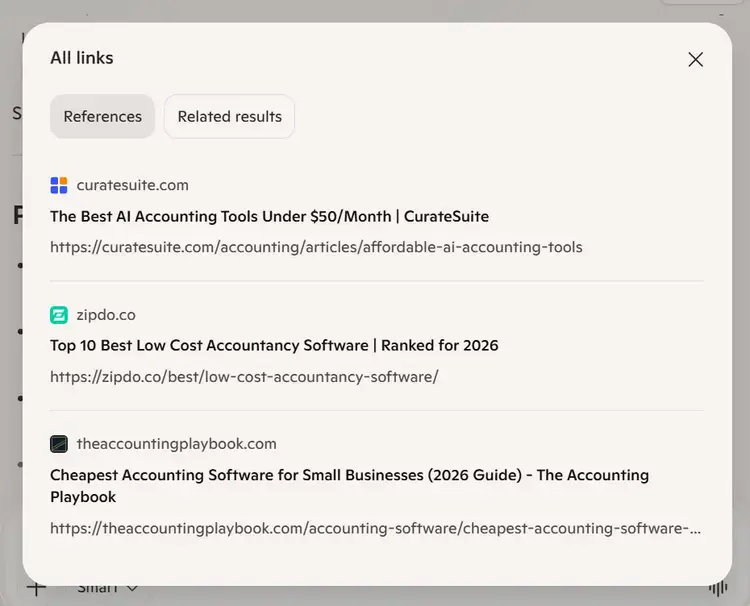Viewport: 750px width, 606px height.
Task: Click the zipdo.co domain text
Action: pyautogui.click(x=106, y=315)
